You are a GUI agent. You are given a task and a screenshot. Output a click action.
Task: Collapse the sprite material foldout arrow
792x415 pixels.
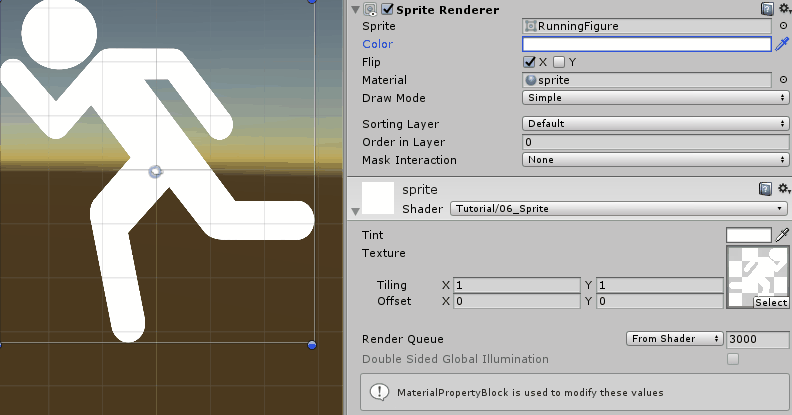point(356,212)
